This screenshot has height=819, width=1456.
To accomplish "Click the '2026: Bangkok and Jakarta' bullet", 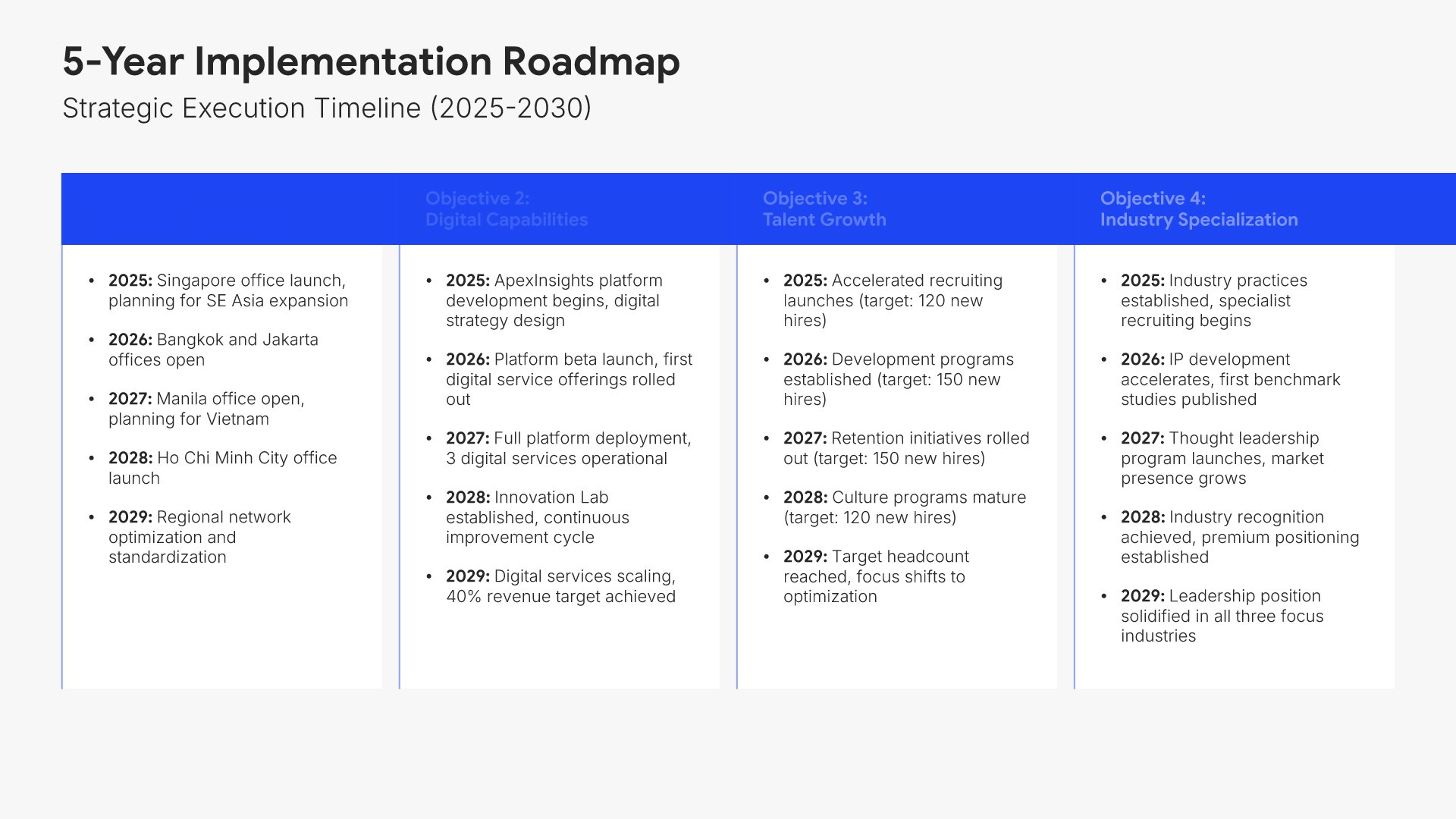I will (x=213, y=350).
